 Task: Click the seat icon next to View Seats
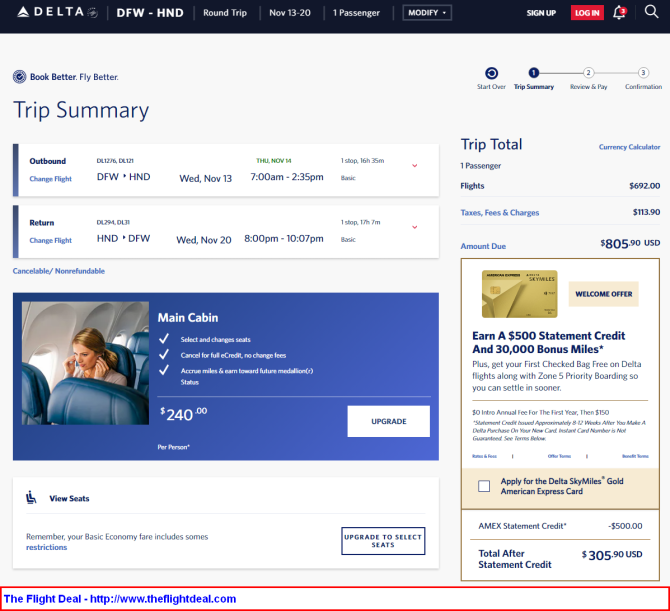click(x=31, y=497)
